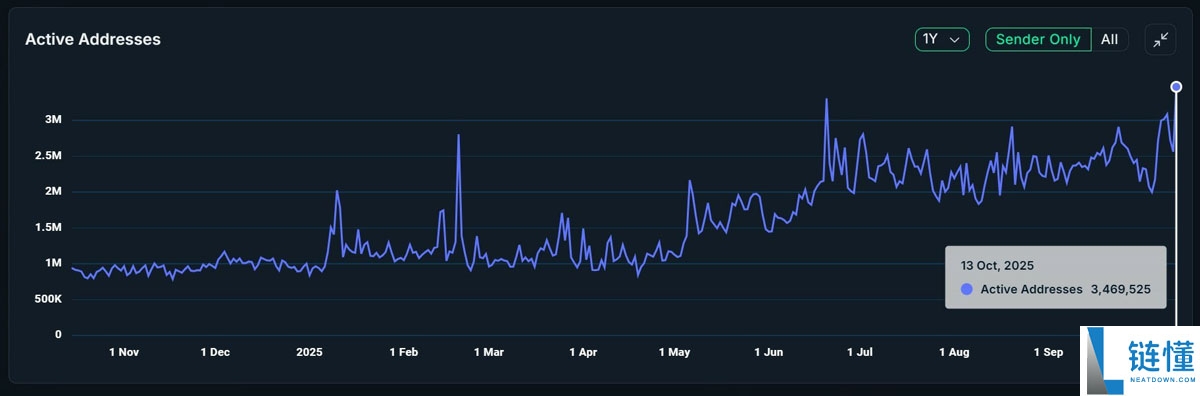
Task: Click the 1 Jul x-axis label
Action: (860, 352)
